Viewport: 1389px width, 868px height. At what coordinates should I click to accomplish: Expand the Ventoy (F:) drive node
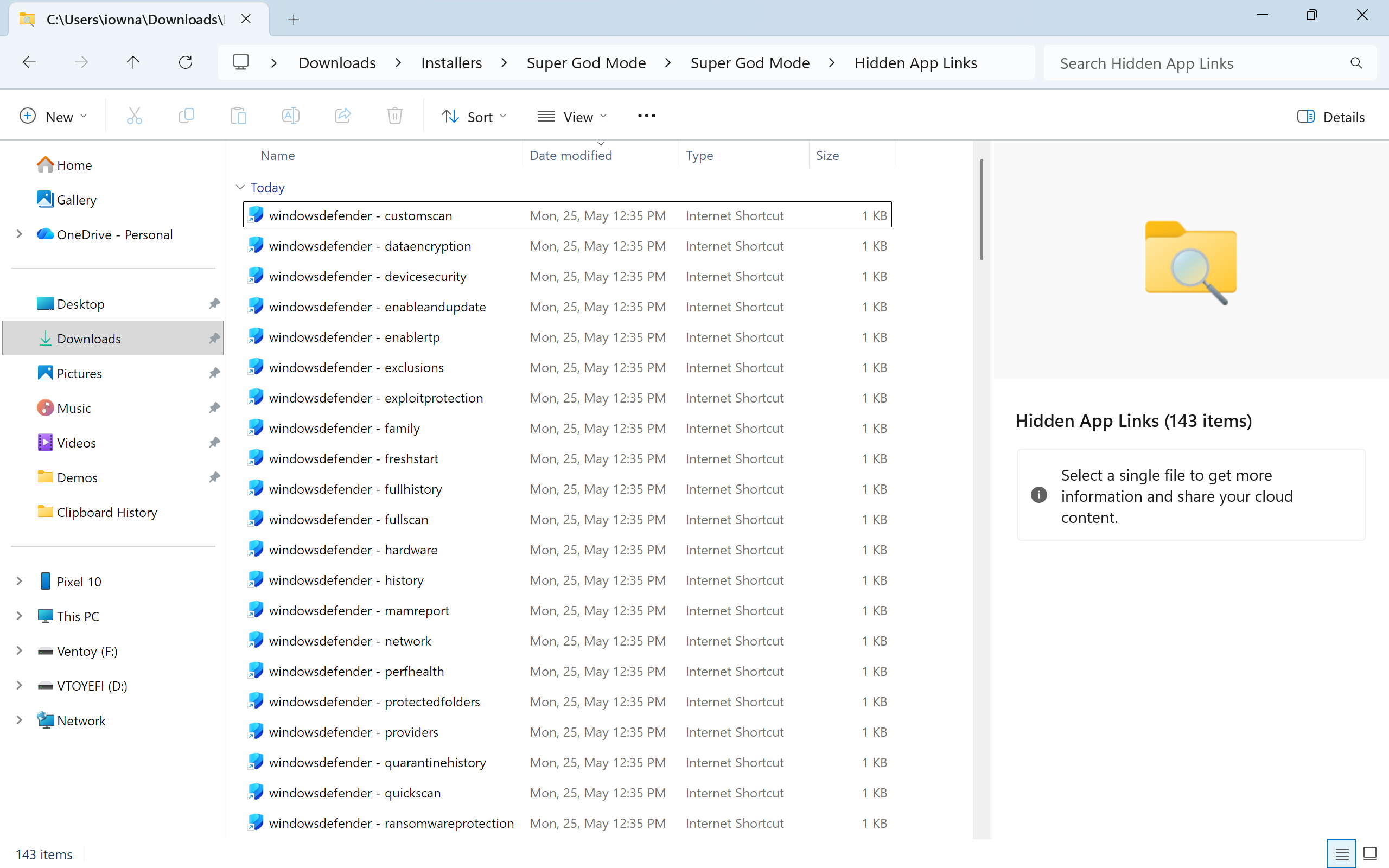click(x=19, y=651)
